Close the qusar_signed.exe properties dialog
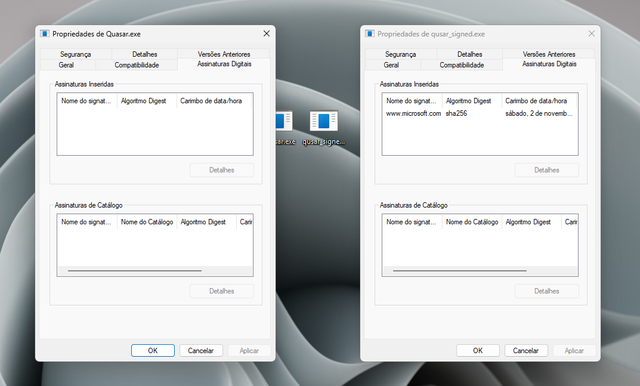640x386 pixels. pos(591,33)
